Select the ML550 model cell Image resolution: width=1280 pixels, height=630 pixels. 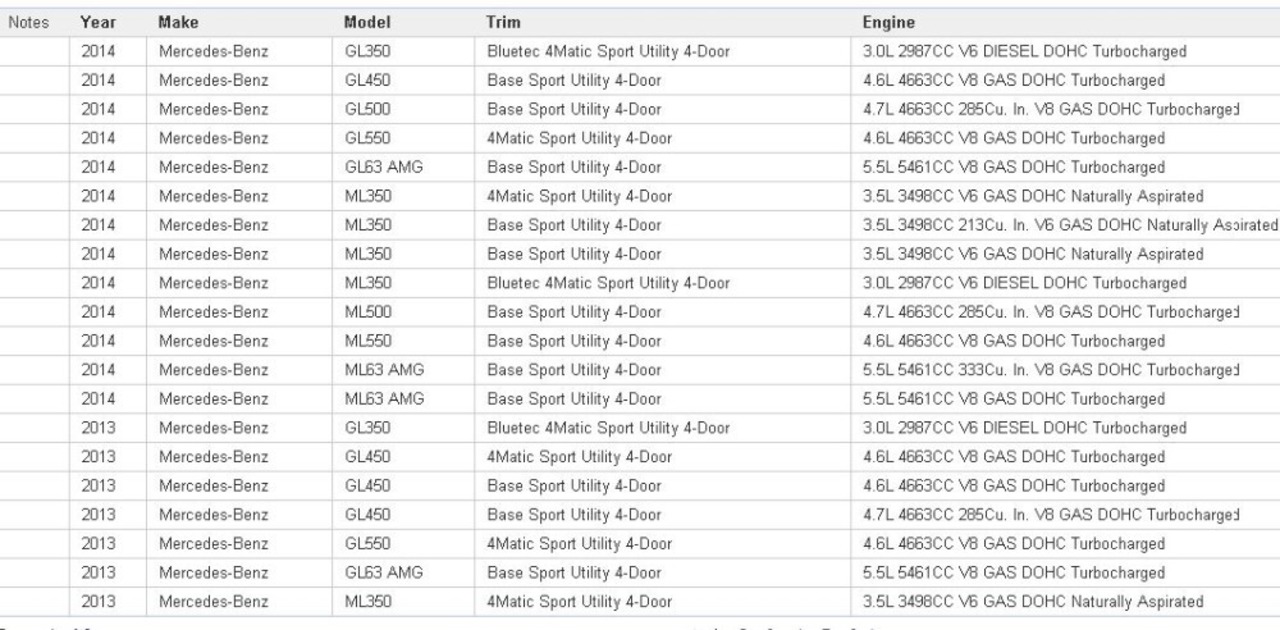(x=366, y=341)
